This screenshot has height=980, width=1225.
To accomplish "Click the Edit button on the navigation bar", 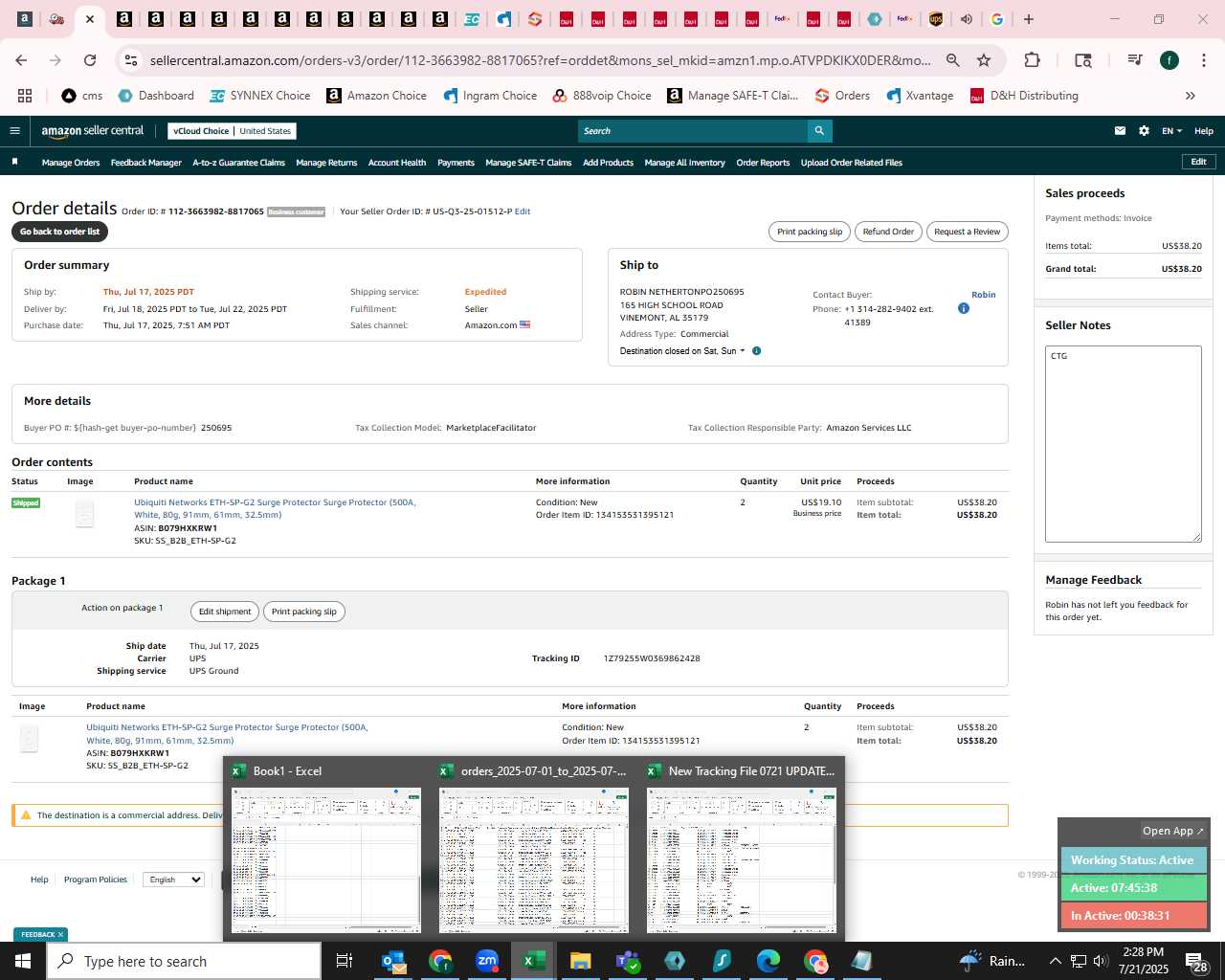I will [1198, 162].
